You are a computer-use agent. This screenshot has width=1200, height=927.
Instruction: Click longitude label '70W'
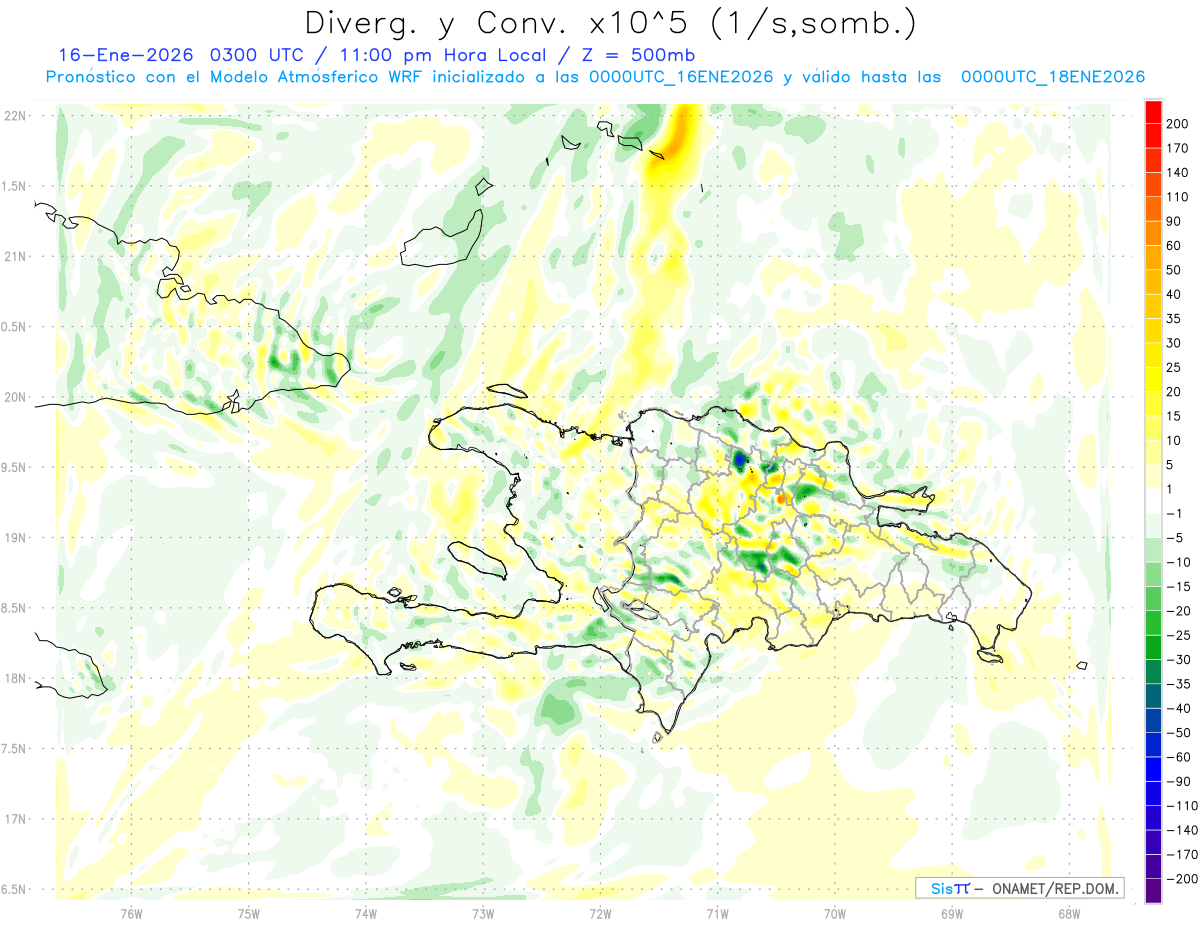pos(834,914)
